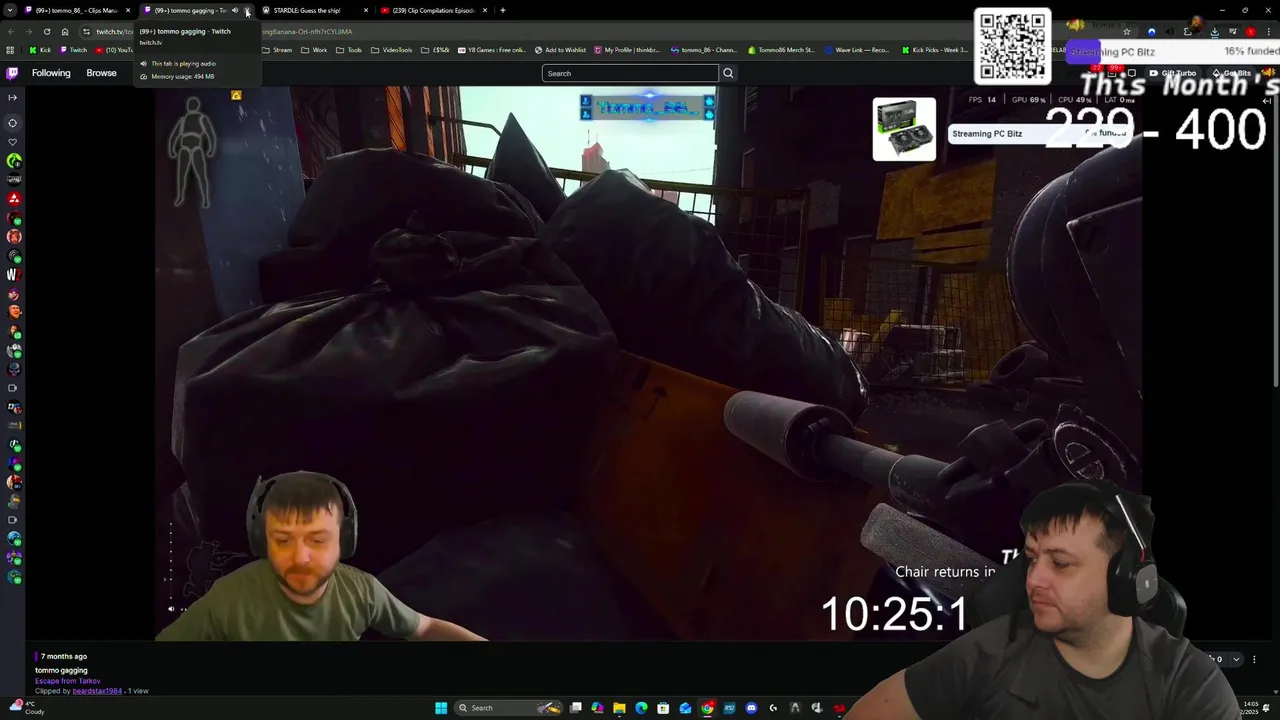Open tommo_86 Channel bookmark
1280x720 pixels.
(706, 50)
